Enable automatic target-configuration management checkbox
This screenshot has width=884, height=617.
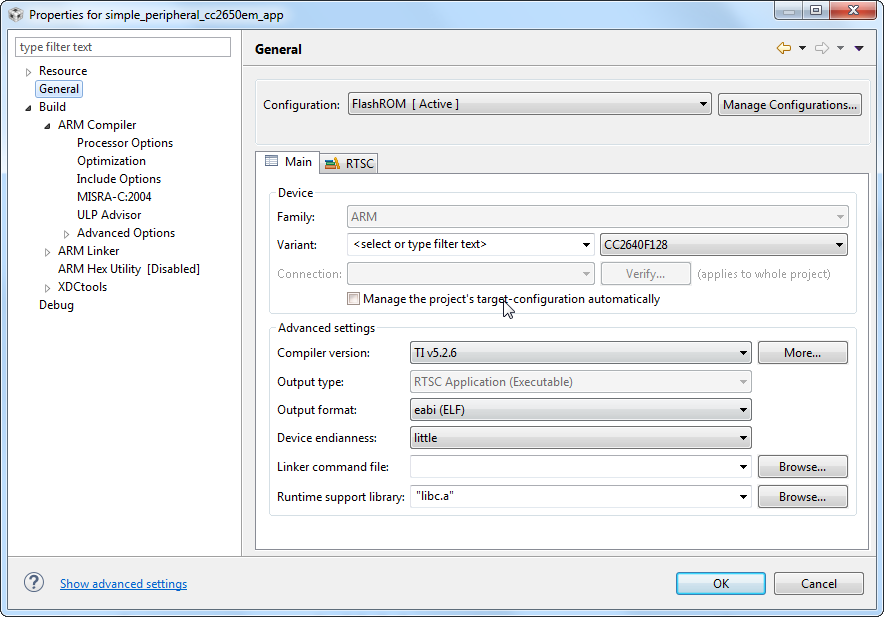click(354, 298)
